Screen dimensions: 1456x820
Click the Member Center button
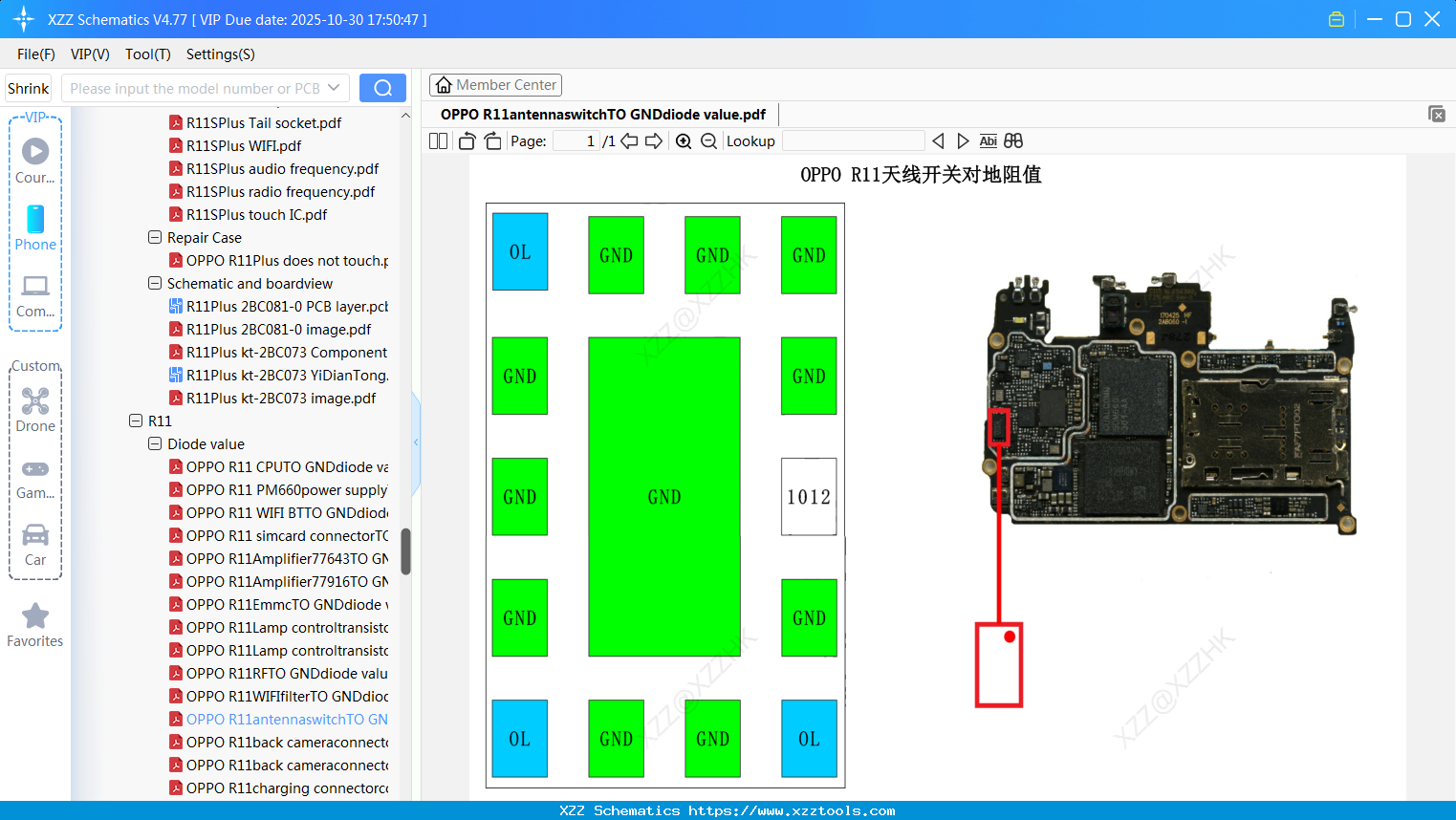point(495,84)
